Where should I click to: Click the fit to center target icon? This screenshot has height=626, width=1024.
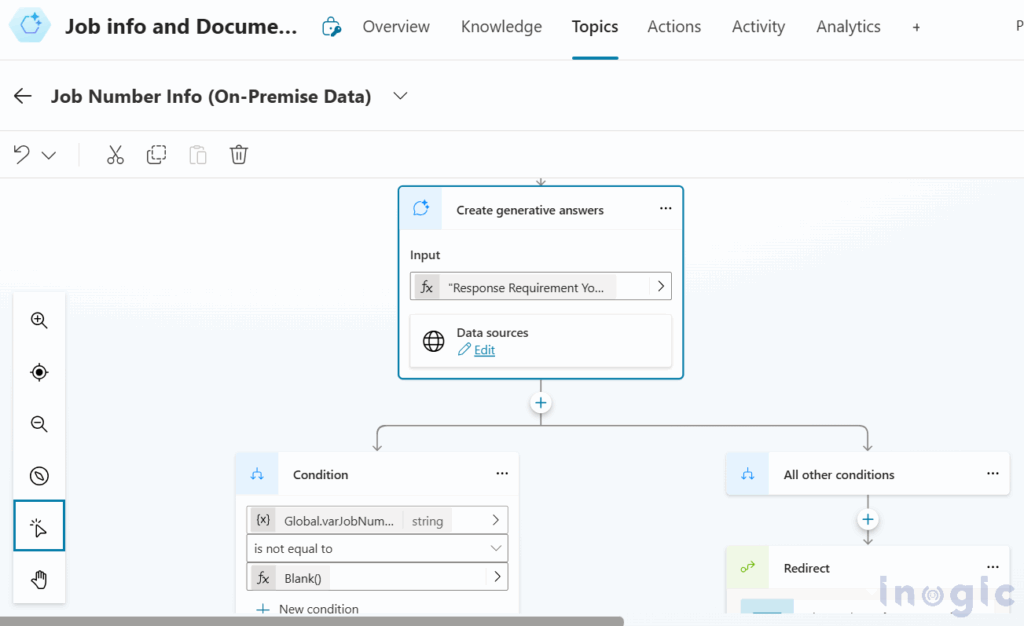(x=39, y=372)
